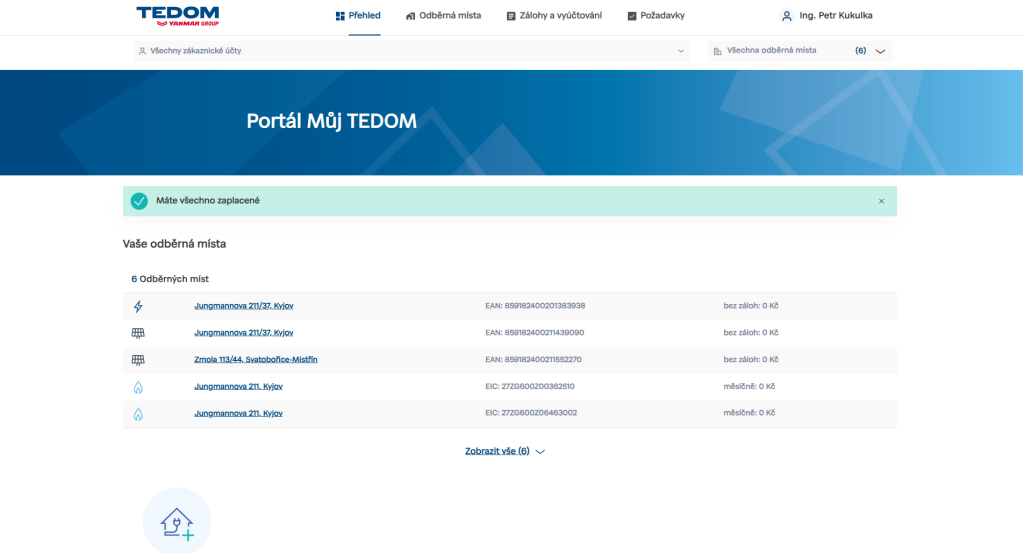Expand Zobrazit vše (6) list
The height and width of the screenshot is (553, 1024).
click(x=505, y=451)
